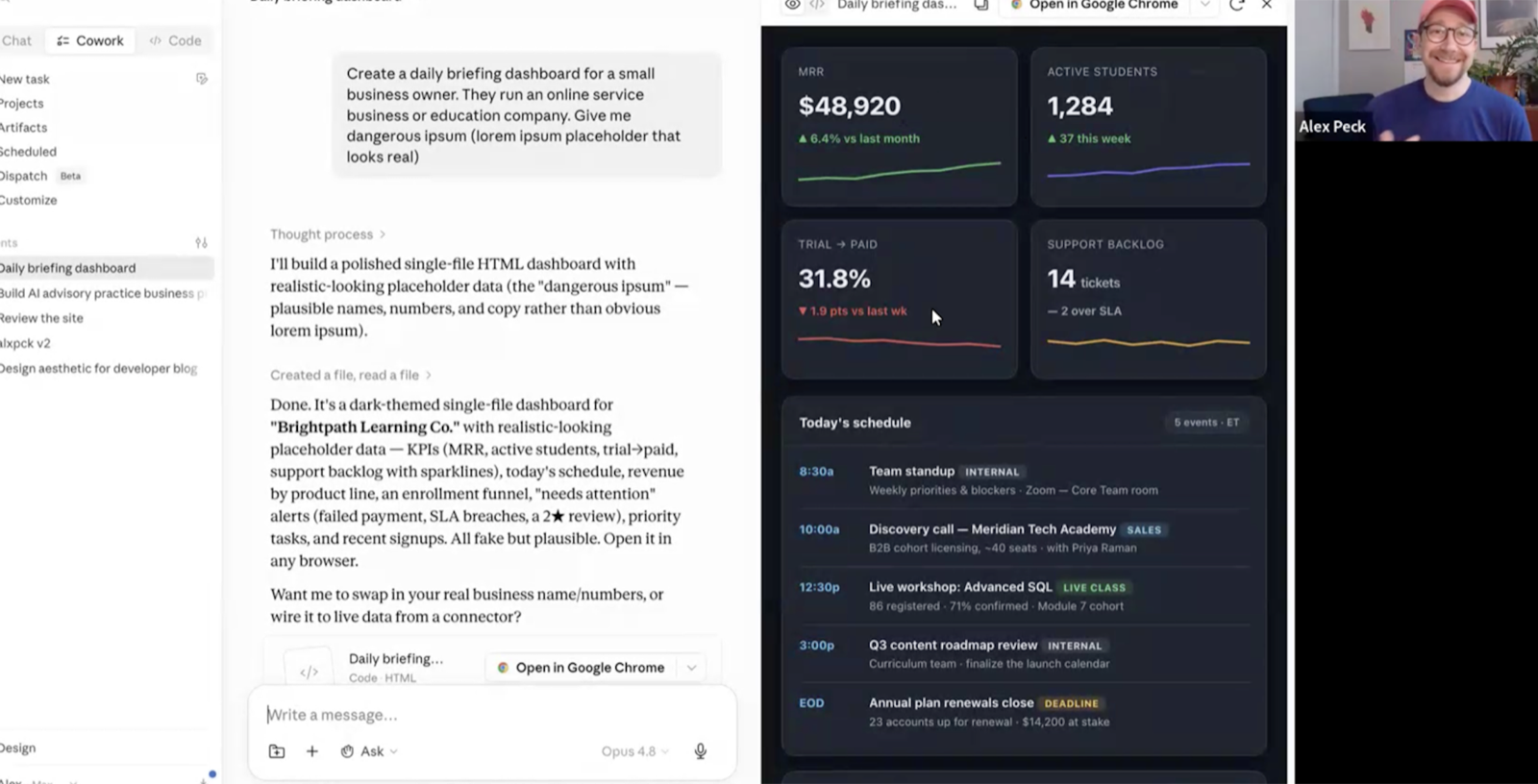This screenshot has width=1538, height=784.
Task: Expand the 'Created a file, read a file' step
Action: [351, 375]
